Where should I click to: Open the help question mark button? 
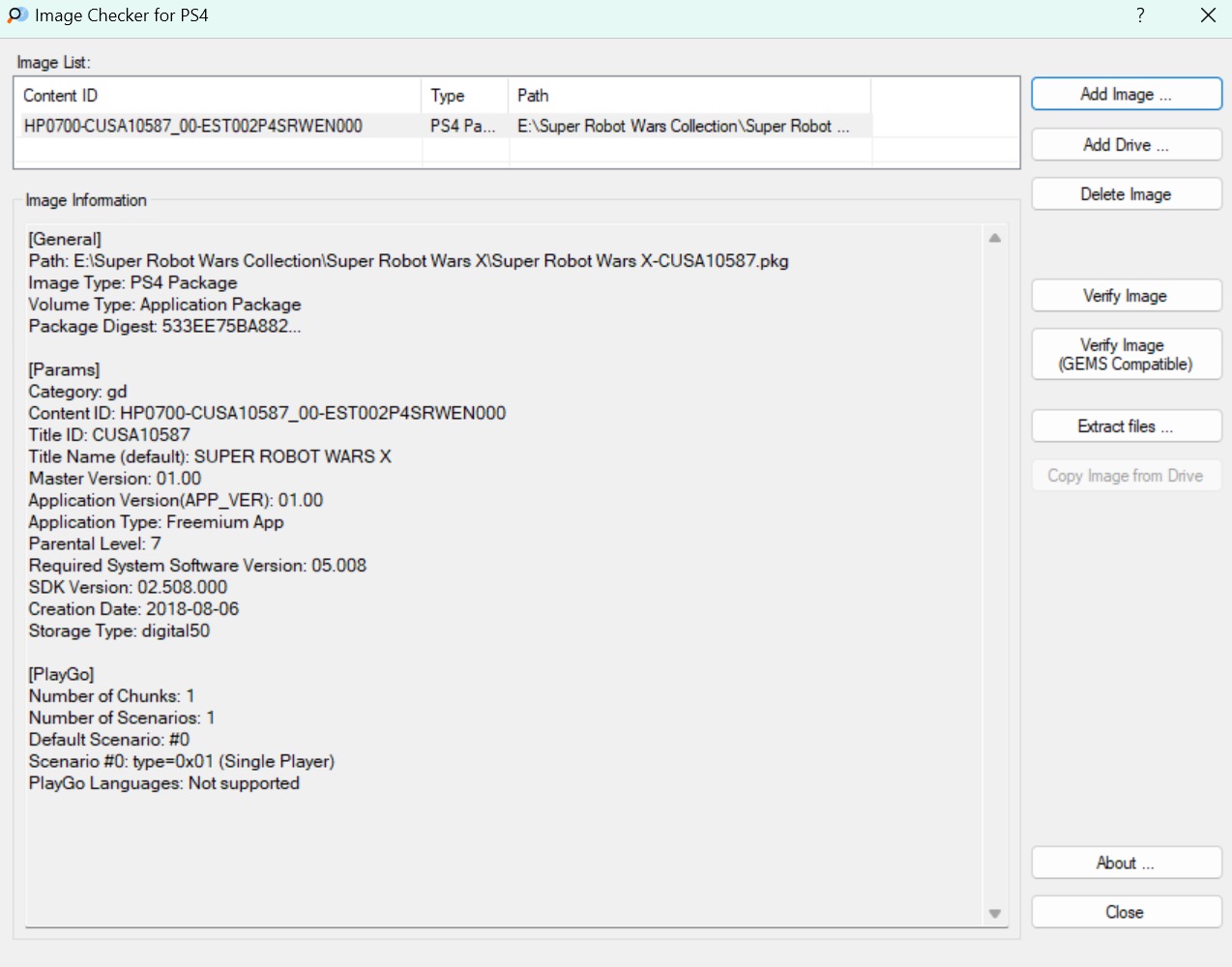(1140, 15)
